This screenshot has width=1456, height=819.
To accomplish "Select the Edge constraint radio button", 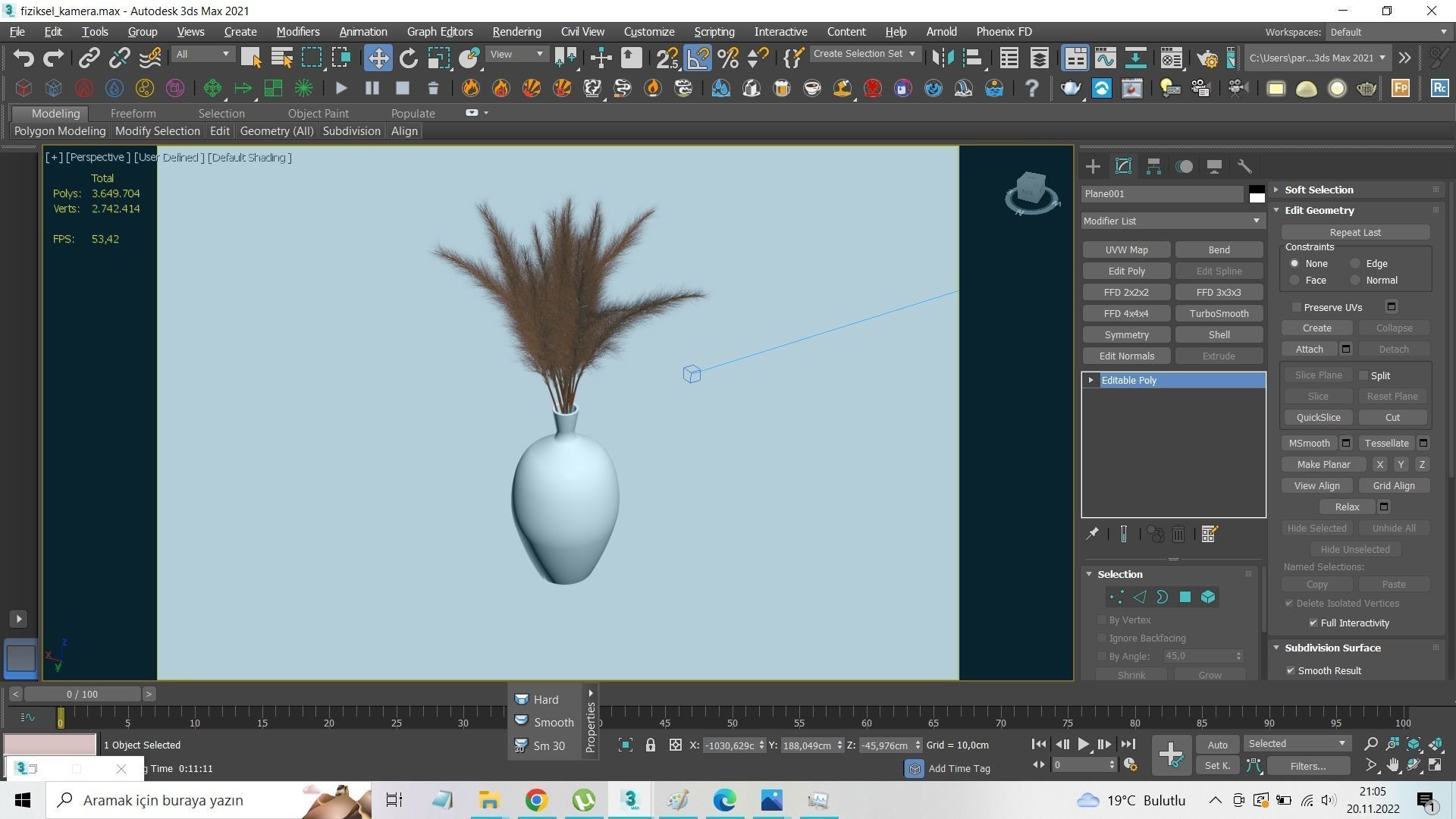I will click(1355, 264).
